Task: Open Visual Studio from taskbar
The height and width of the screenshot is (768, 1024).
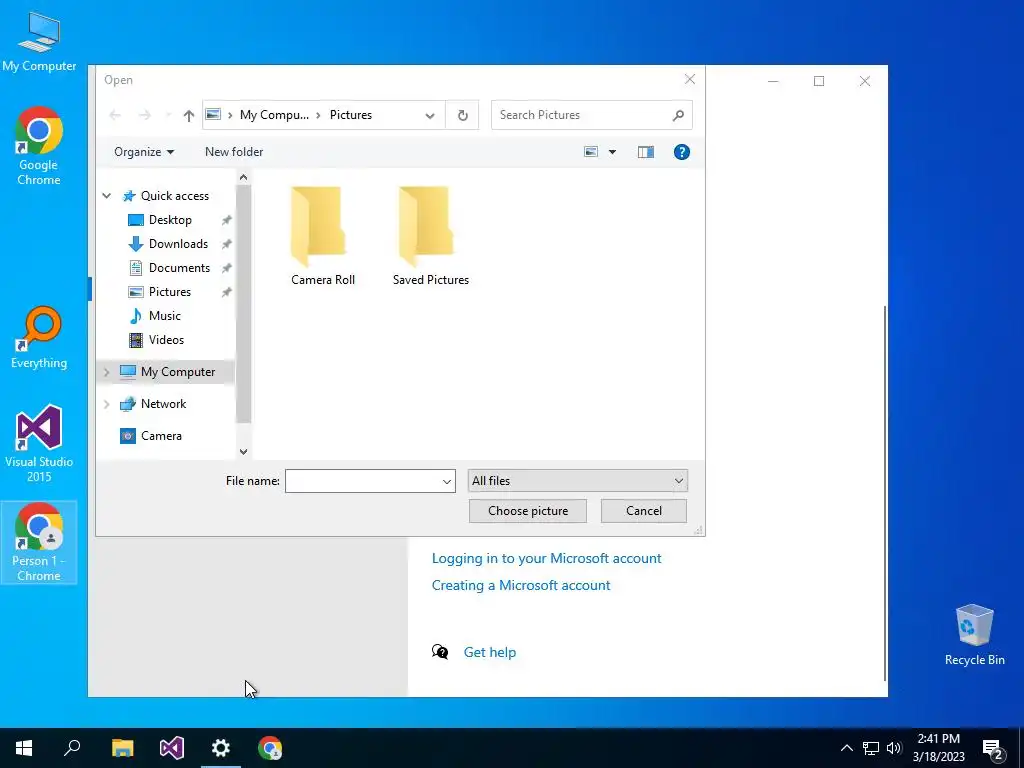Action: (x=172, y=748)
